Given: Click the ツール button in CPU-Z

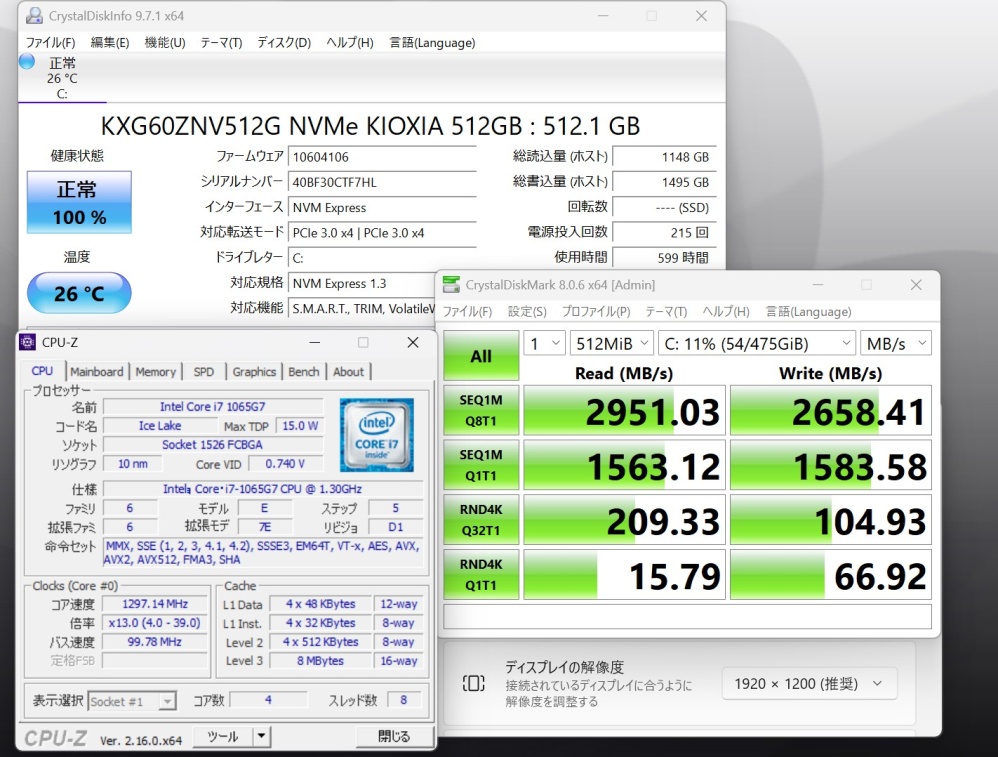Looking at the screenshot, I should [222, 737].
